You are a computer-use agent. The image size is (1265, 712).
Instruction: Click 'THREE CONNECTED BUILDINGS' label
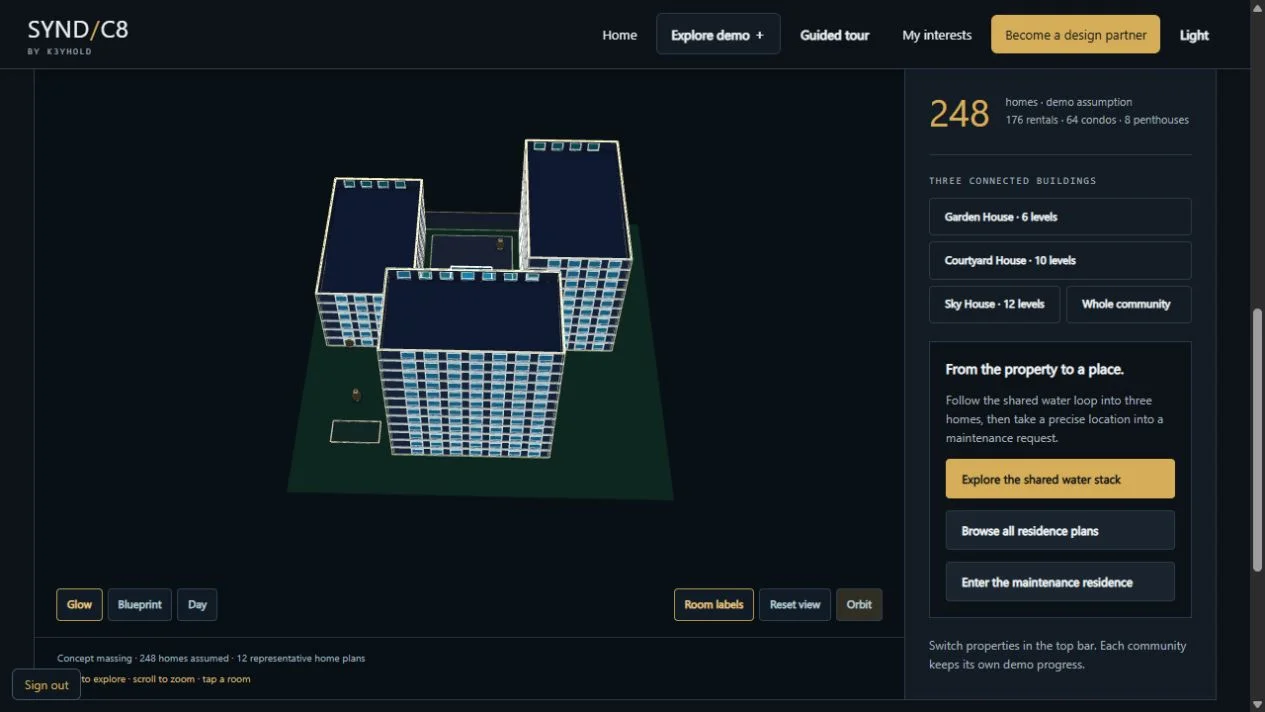pos(1012,181)
